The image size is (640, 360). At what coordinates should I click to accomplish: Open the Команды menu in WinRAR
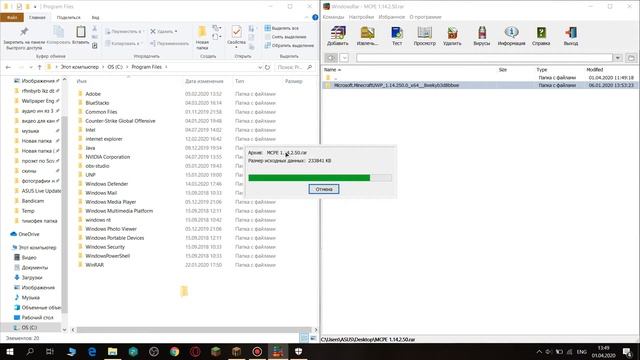(x=333, y=17)
